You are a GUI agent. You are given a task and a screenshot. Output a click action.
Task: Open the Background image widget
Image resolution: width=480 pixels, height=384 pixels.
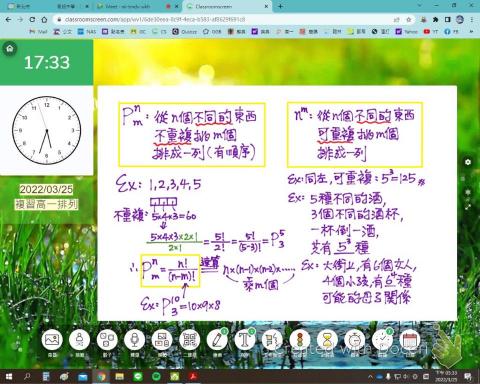pos(52,340)
